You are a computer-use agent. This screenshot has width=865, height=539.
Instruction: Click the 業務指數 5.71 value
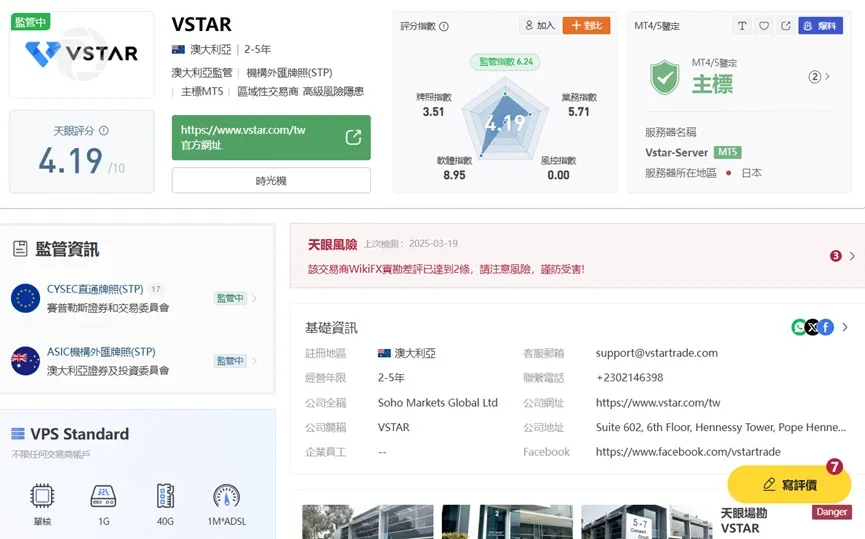click(x=579, y=111)
